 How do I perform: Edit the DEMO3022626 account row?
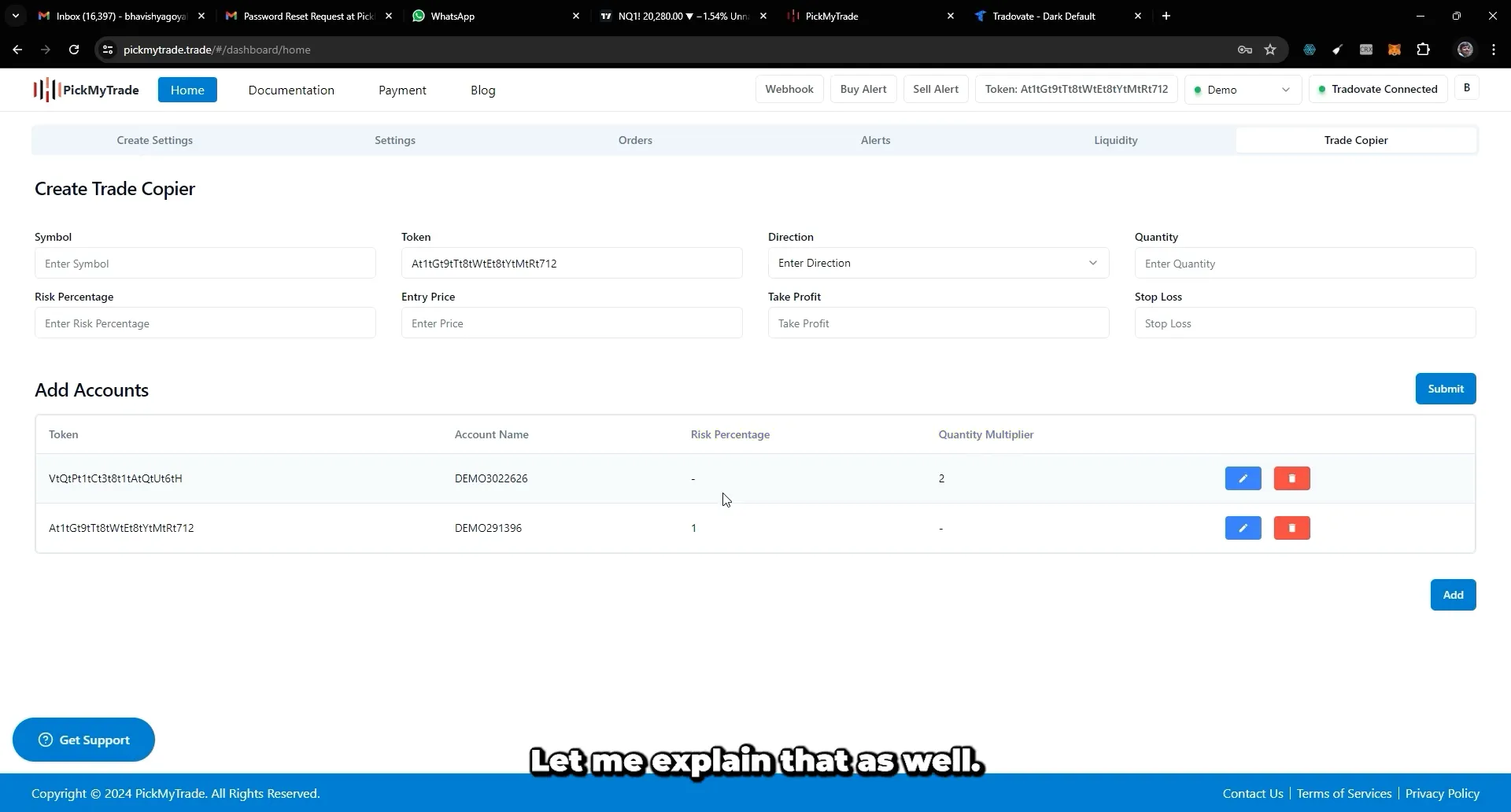1243,478
